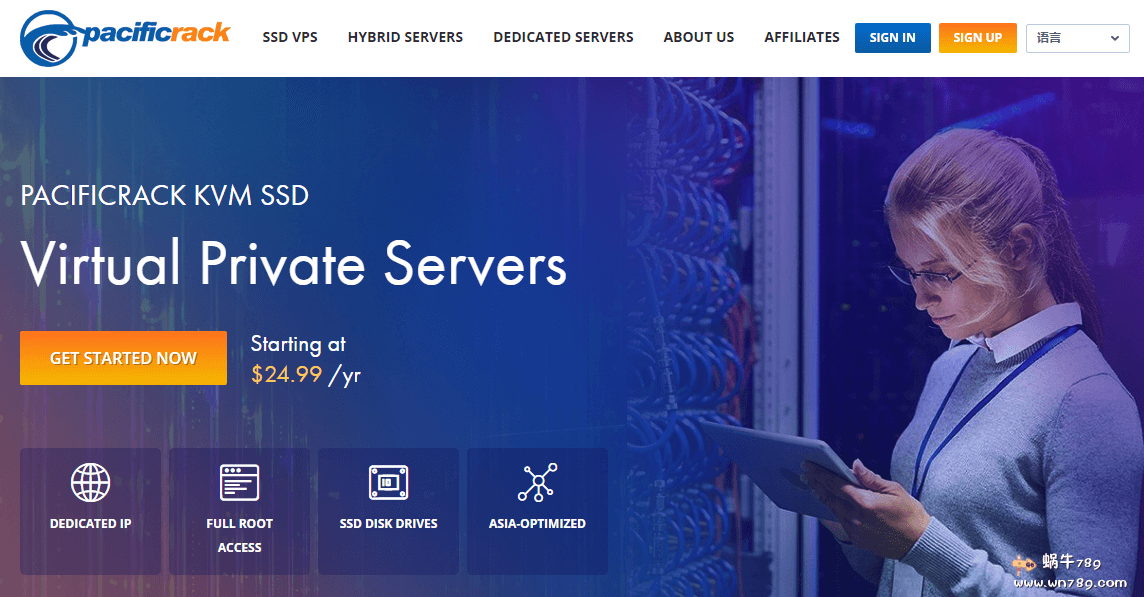
Task: Click the Get Started Now button
Action: pos(123,358)
